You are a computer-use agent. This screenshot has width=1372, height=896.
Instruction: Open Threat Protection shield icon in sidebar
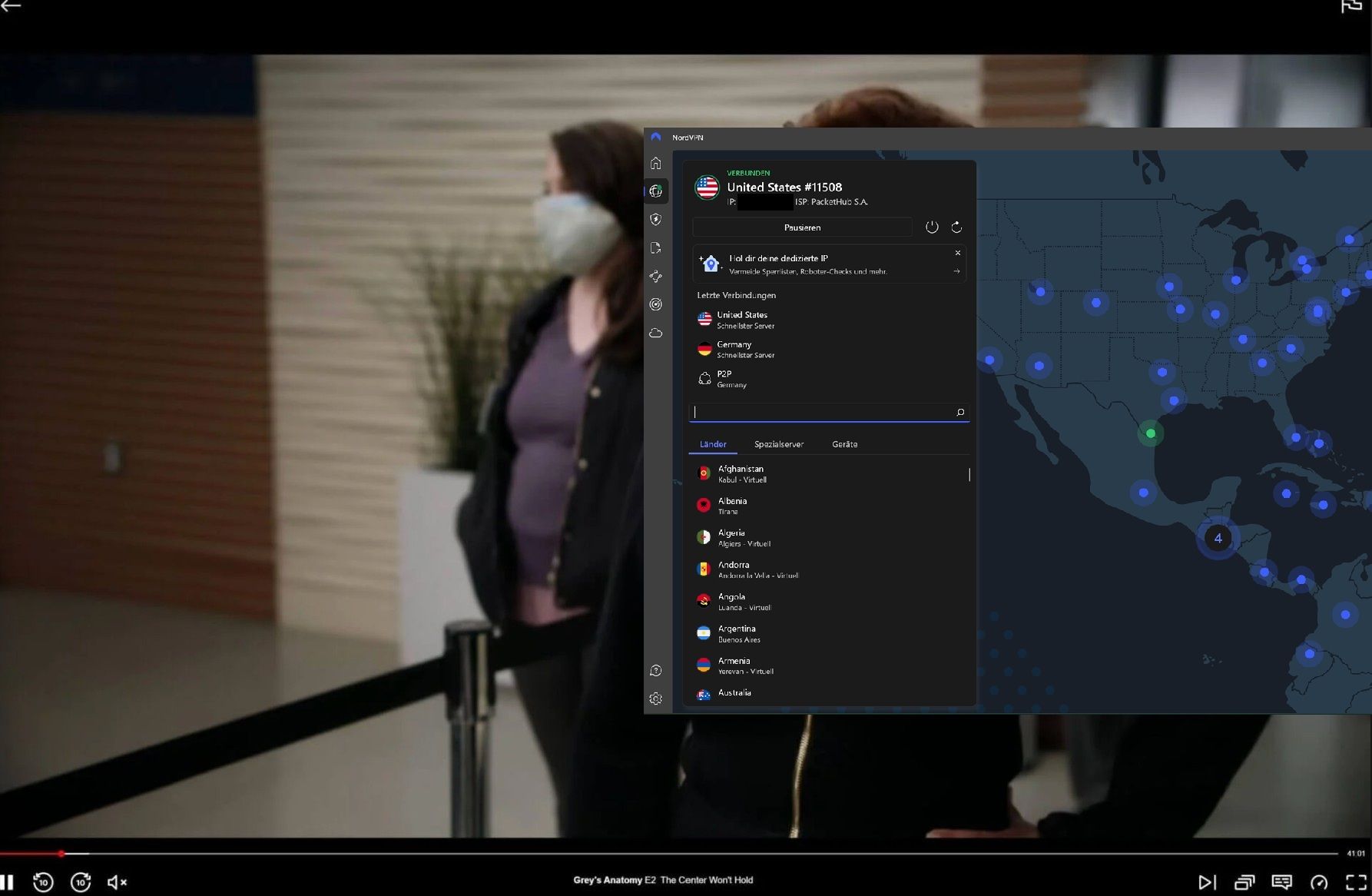655,220
